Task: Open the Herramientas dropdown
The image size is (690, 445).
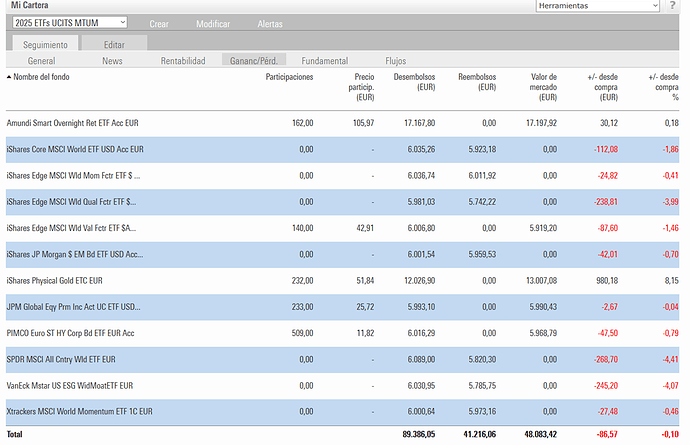Action: pyautogui.click(x=598, y=6)
